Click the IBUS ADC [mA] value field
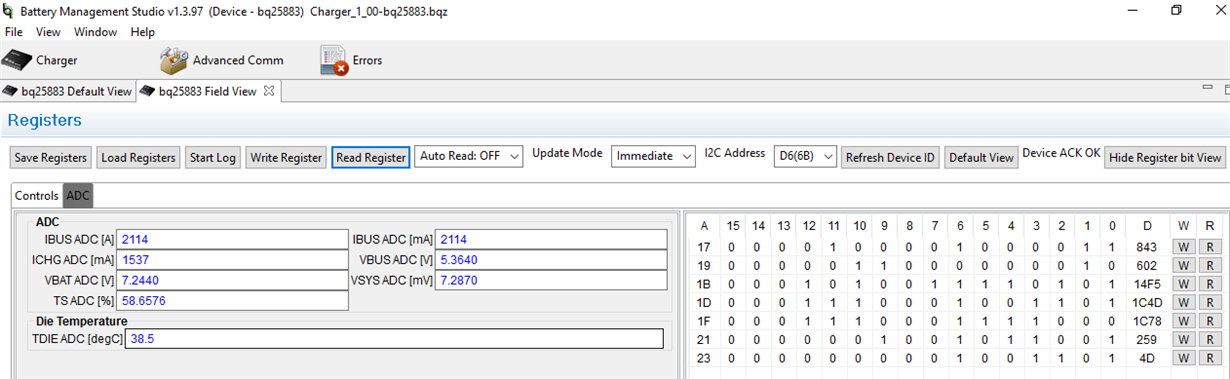The height and width of the screenshot is (379, 1230). click(x=551, y=239)
